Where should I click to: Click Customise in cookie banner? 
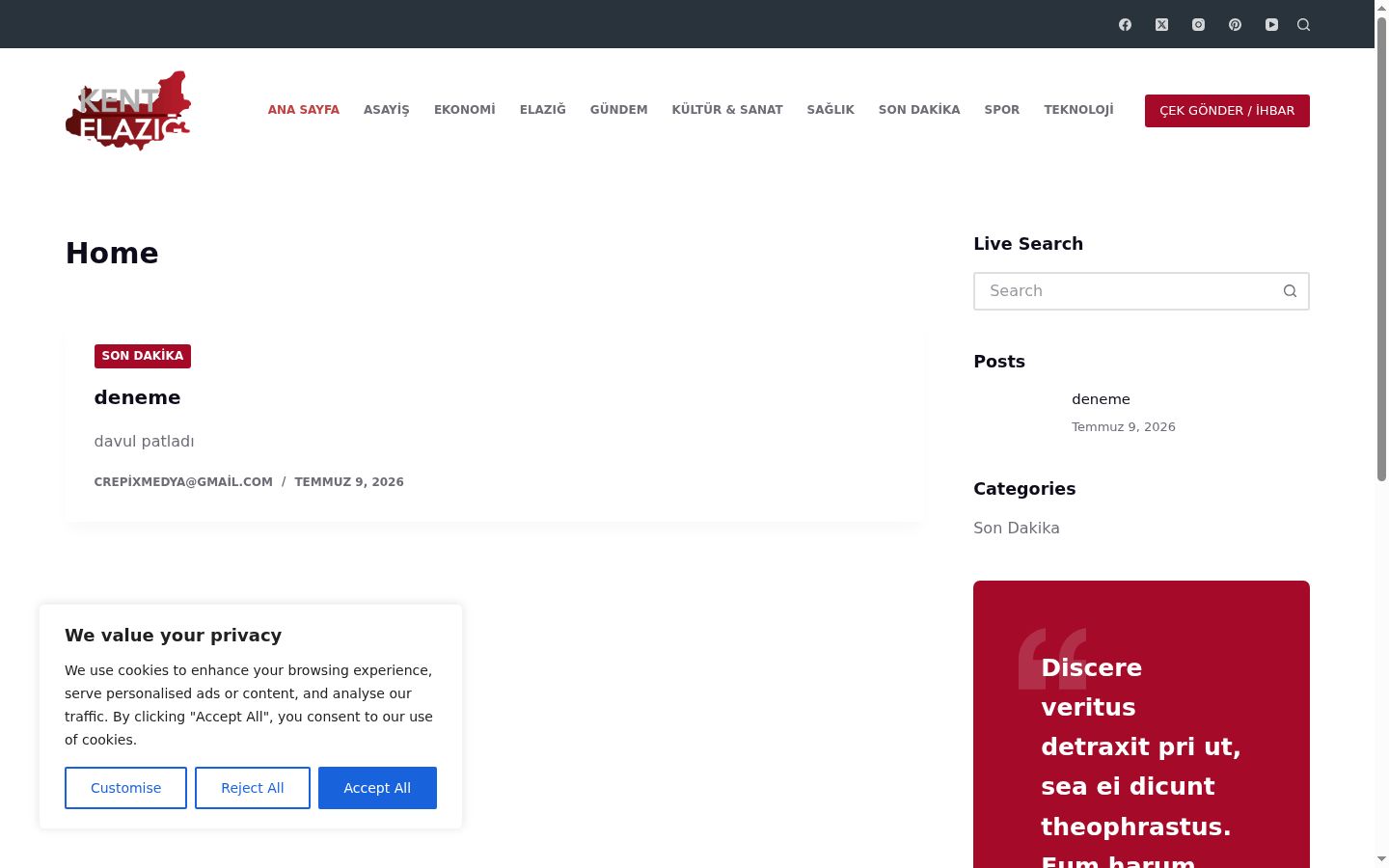coord(125,788)
